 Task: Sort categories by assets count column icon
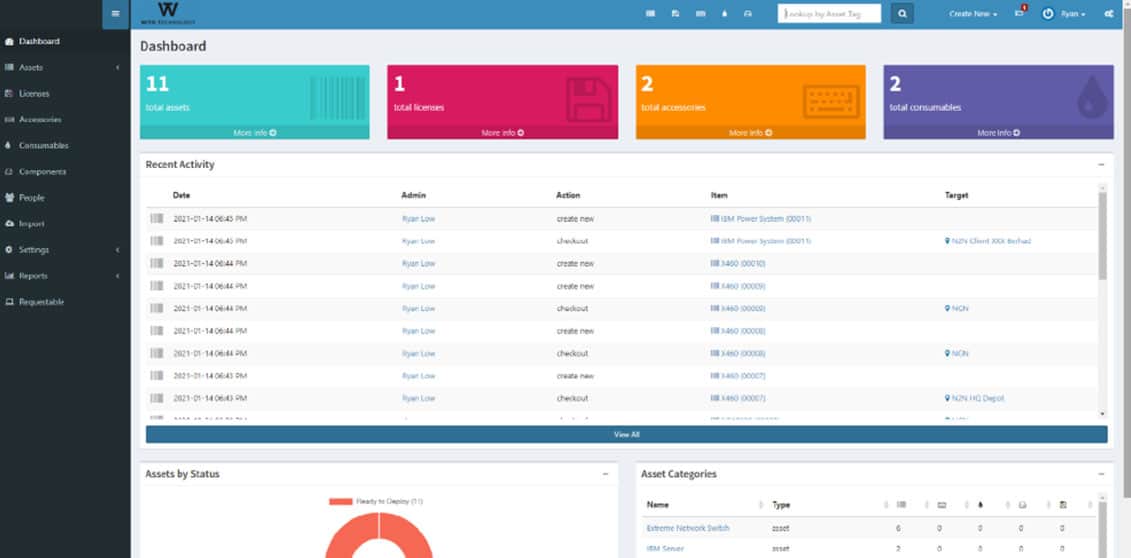901,505
